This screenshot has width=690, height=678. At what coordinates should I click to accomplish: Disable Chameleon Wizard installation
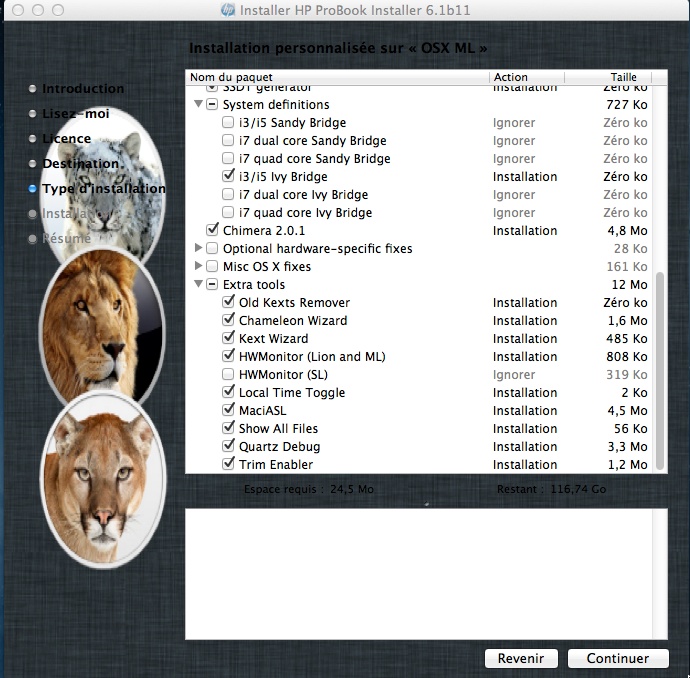tap(228, 320)
